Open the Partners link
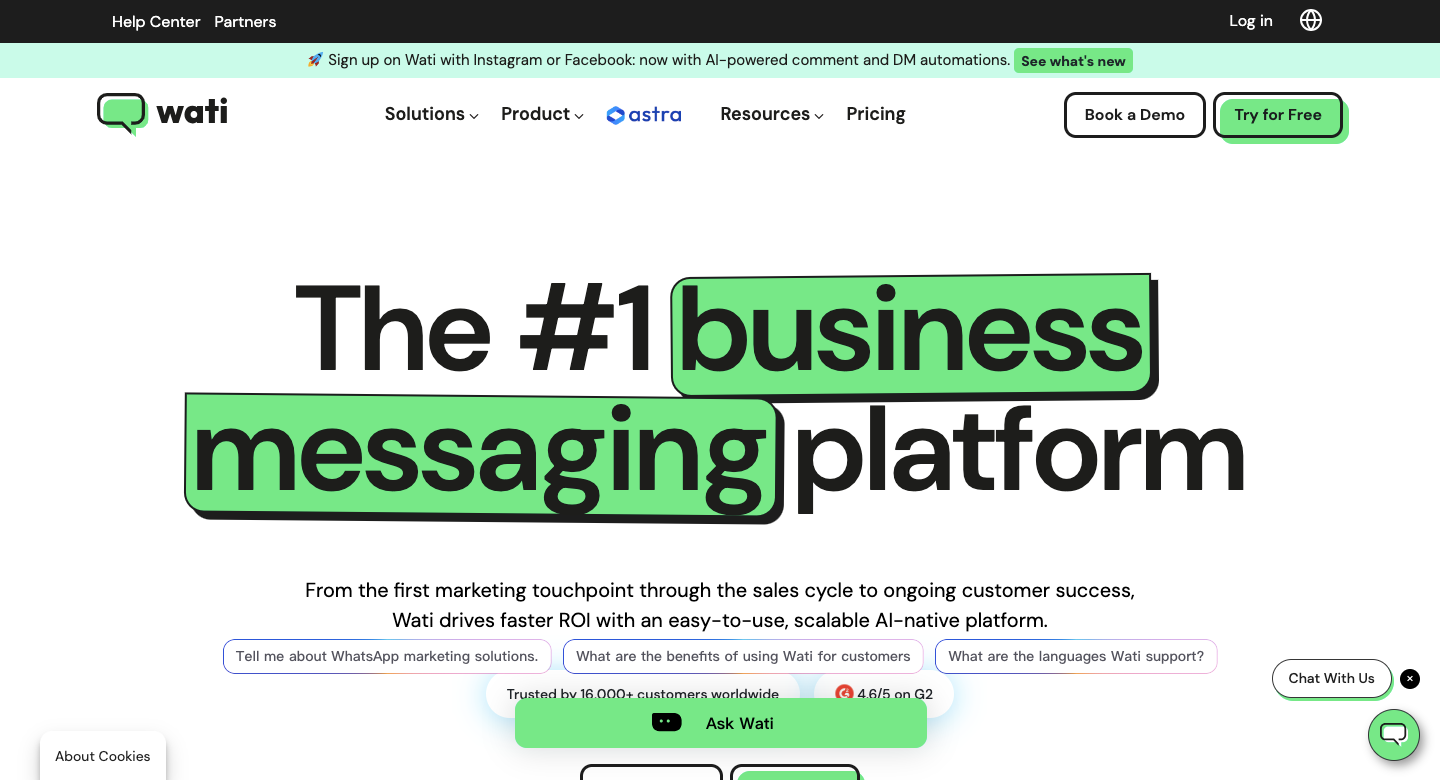Viewport: 1440px width, 780px height. coord(245,21)
